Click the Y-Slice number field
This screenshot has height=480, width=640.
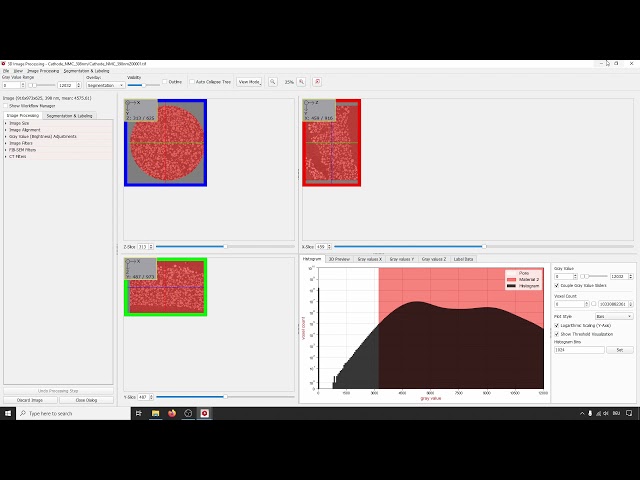coord(145,397)
